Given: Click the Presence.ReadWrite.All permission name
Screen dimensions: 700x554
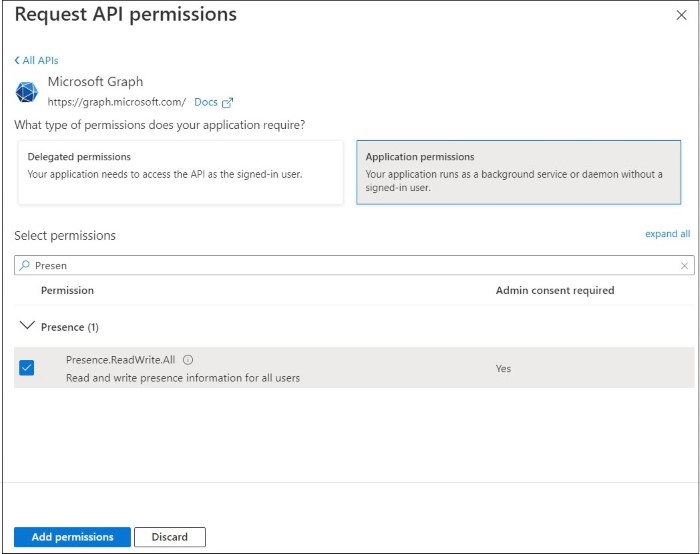Looking at the screenshot, I should [120, 360].
